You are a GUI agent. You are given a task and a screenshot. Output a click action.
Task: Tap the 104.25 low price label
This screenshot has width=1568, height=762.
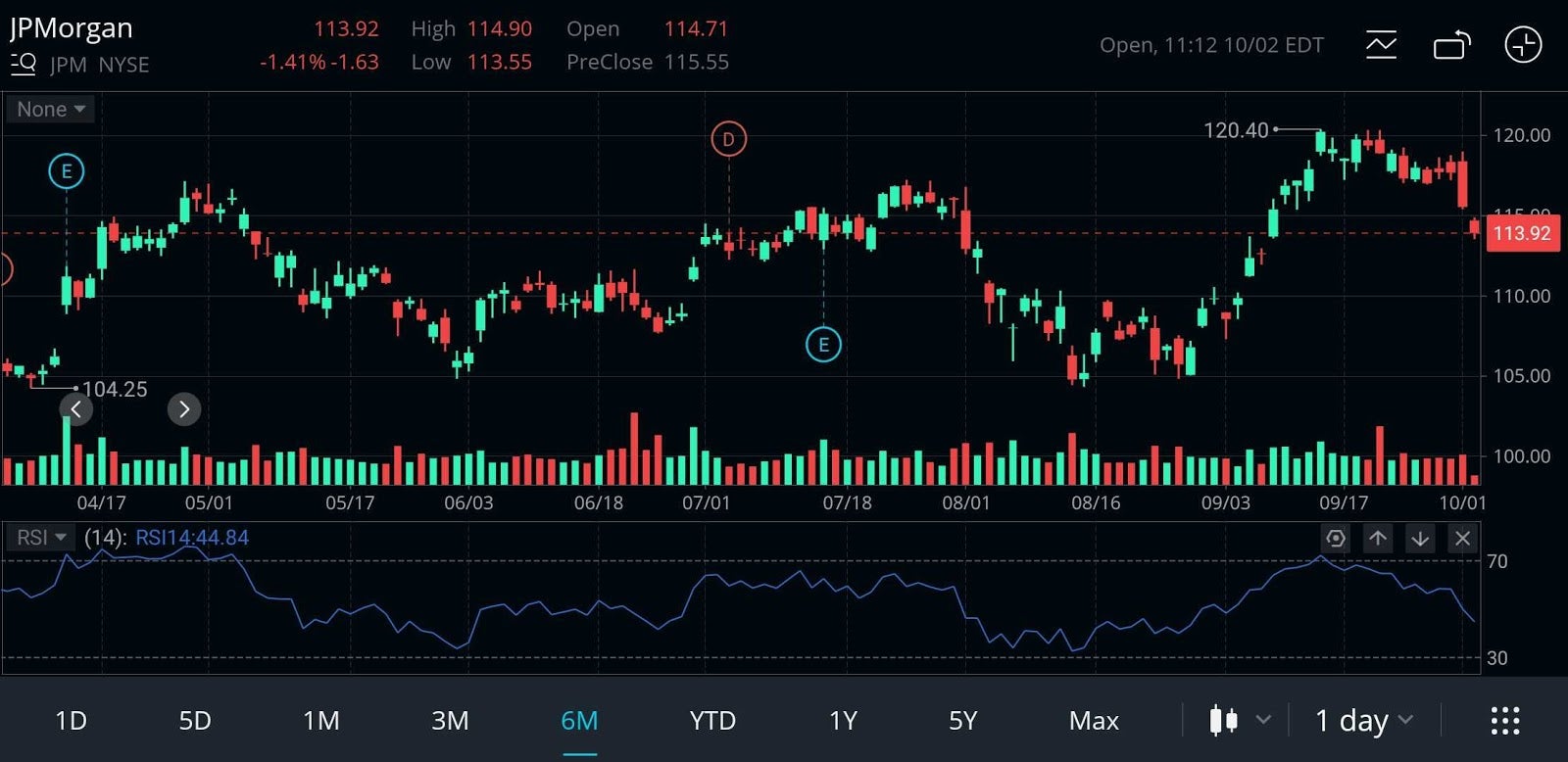coord(115,389)
